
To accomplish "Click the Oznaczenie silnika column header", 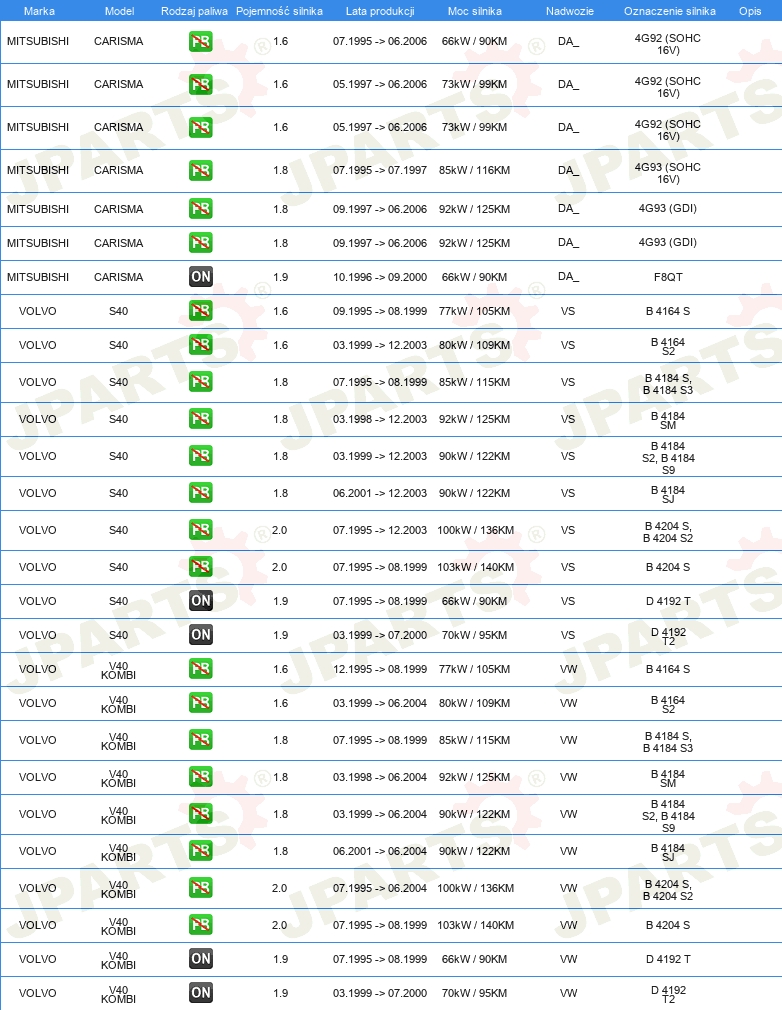I will pyautogui.click(x=670, y=11).
